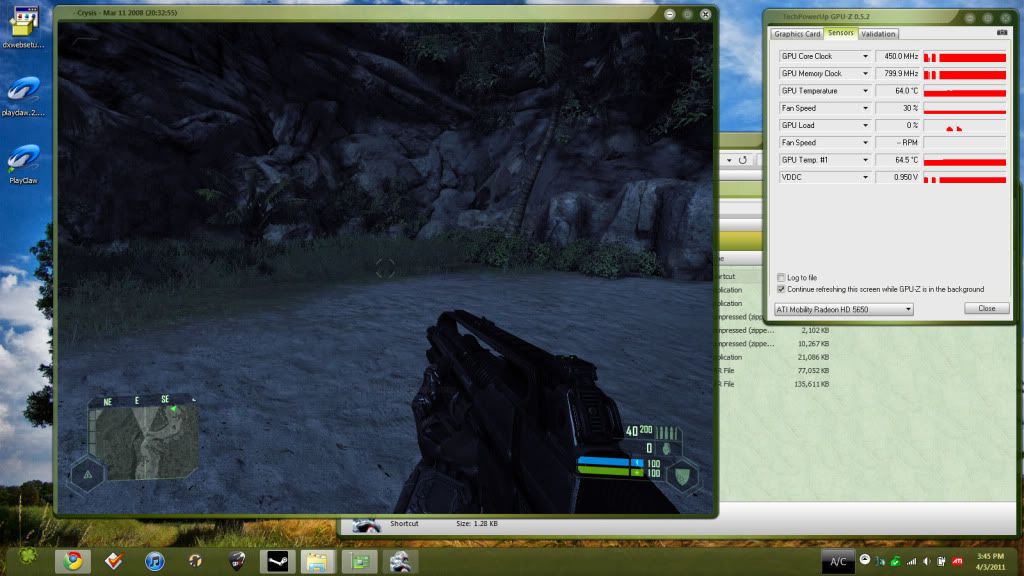This screenshot has height=576, width=1024.
Task: Open the taskbar clock showing 3:45 PM
Action: click(x=990, y=561)
